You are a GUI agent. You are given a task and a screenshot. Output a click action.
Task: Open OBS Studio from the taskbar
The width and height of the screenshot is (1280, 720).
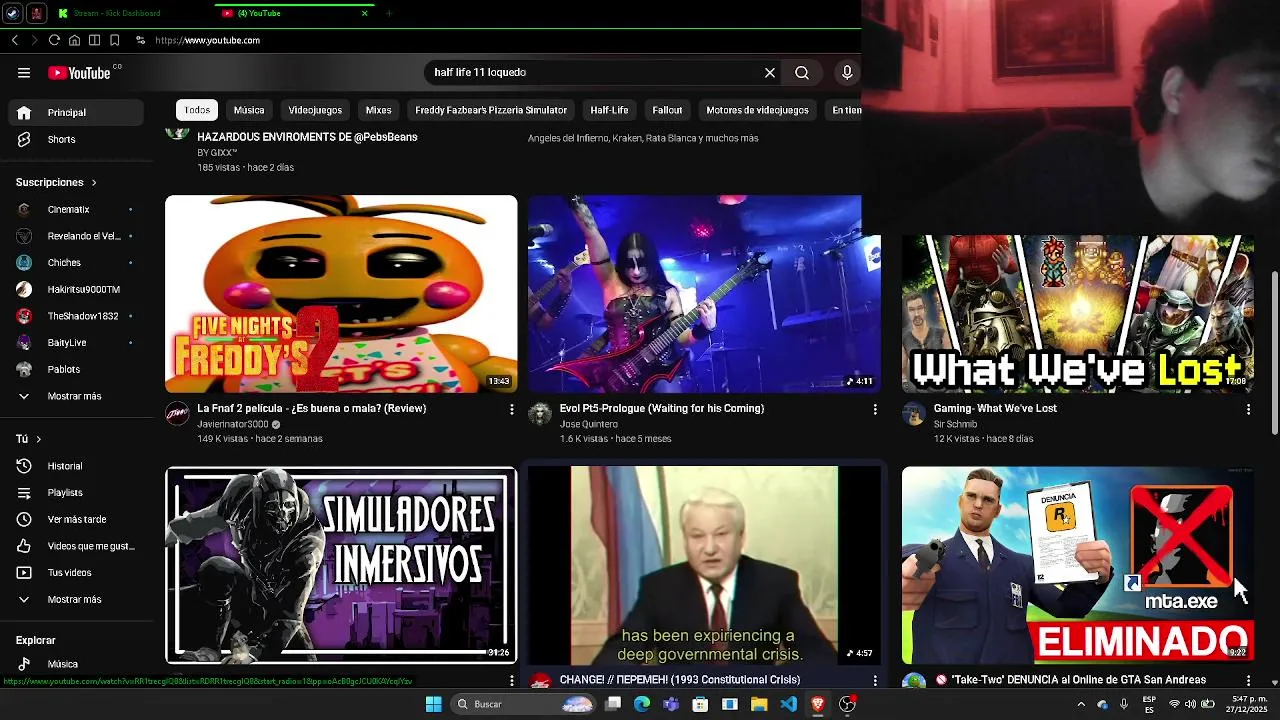(847, 704)
